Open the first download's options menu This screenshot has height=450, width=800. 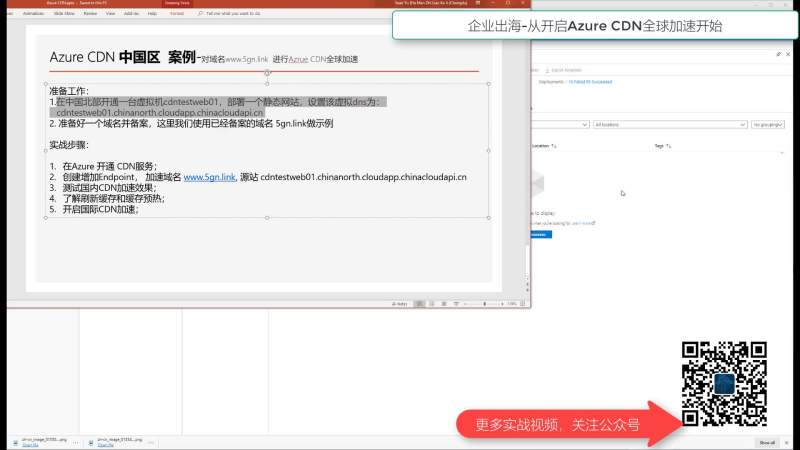pyautogui.click(x=76, y=442)
